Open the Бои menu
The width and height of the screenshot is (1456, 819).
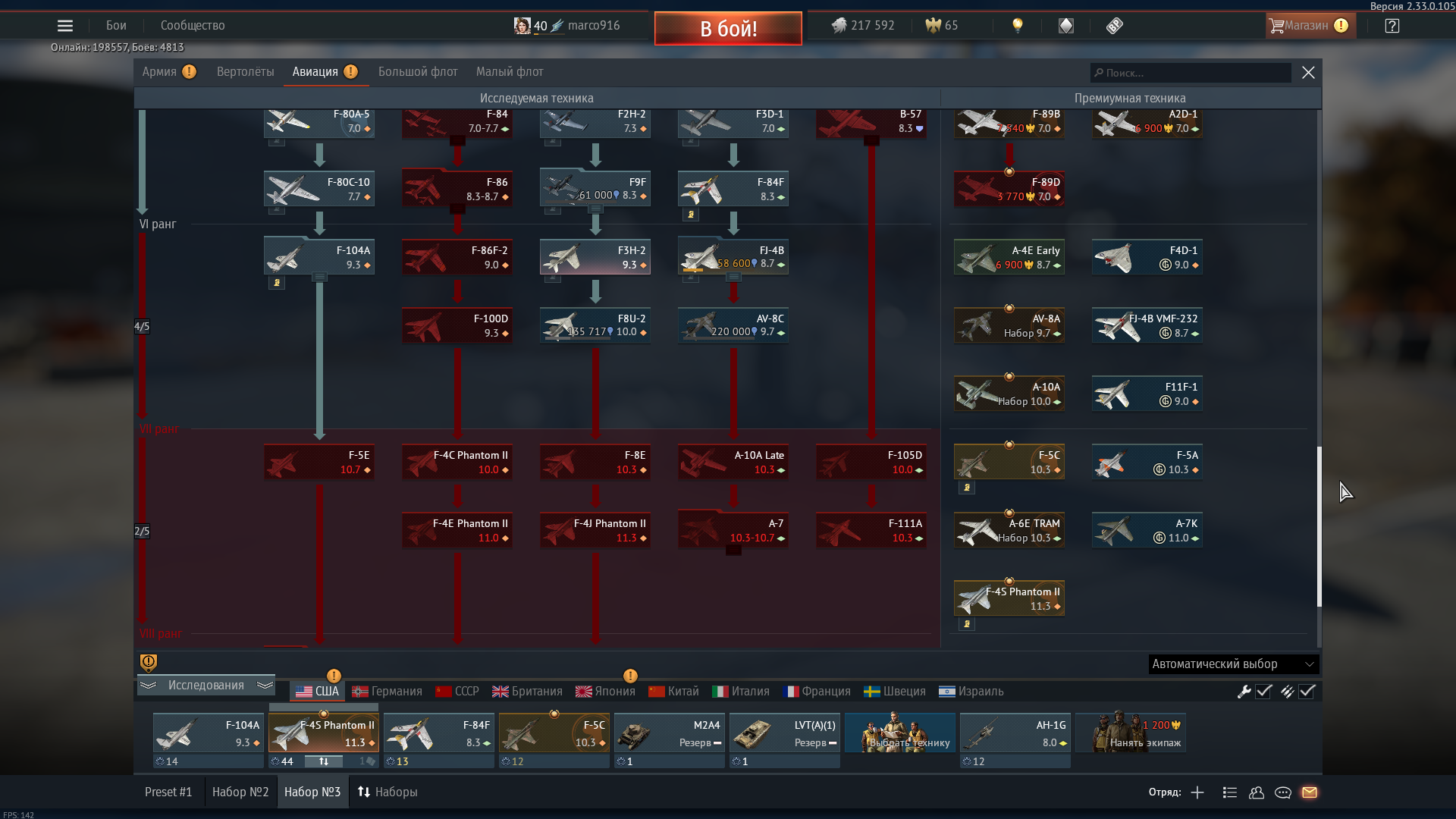point(116,26)
